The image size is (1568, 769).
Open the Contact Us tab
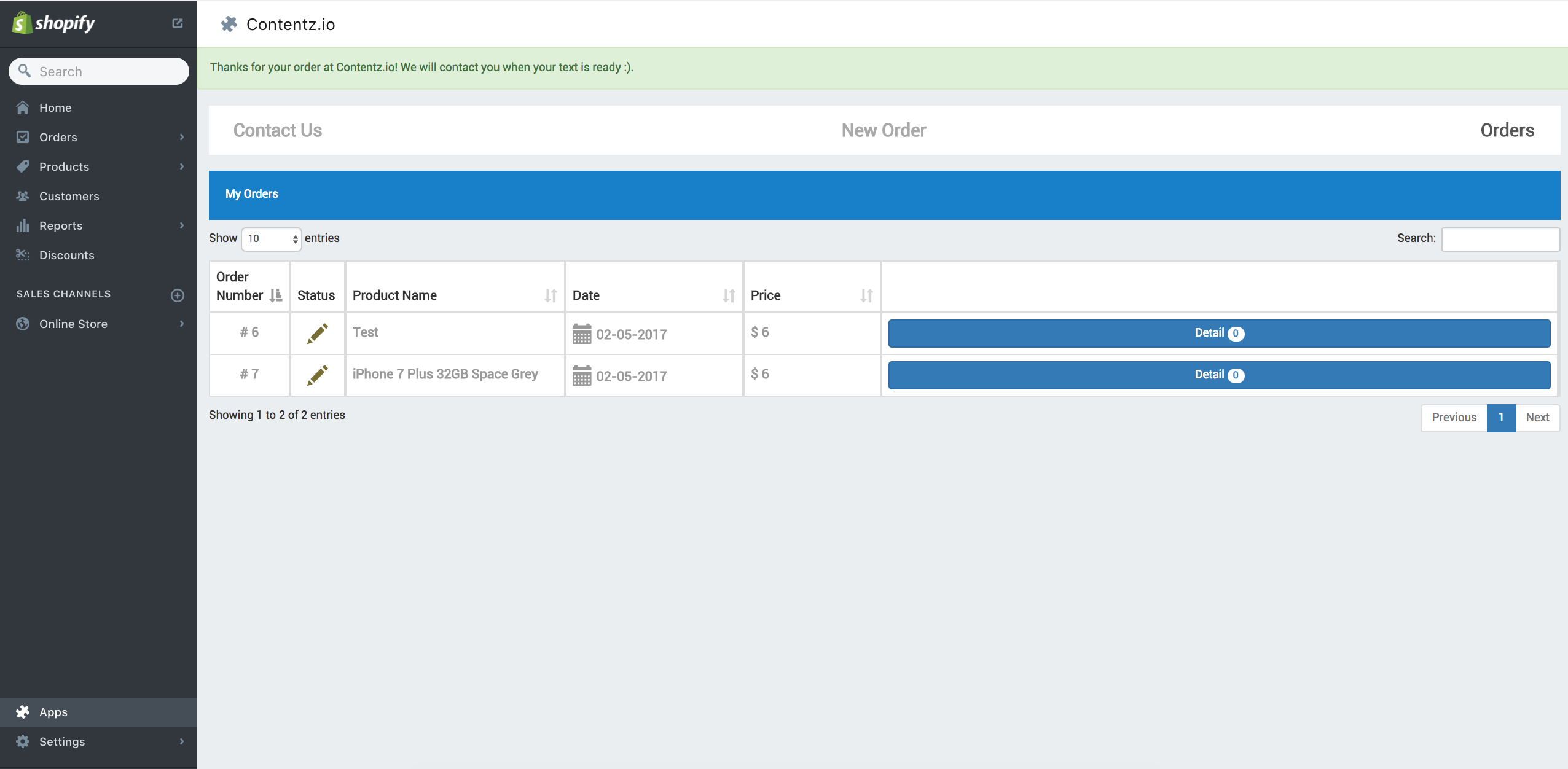[x=278, y=130]
